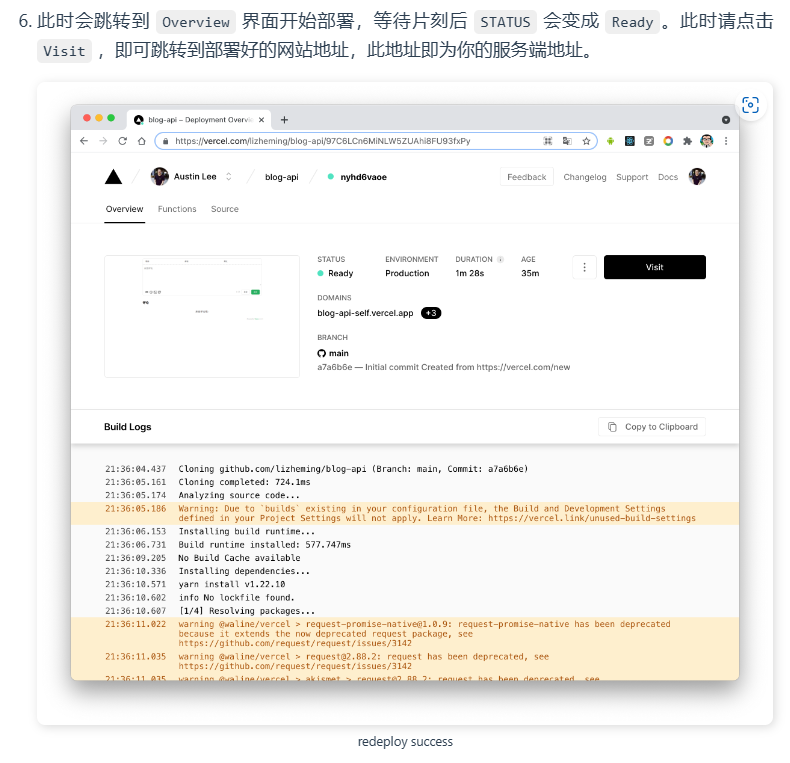
Task: Click the gray square extension icon
Action: tap(649, 141)
